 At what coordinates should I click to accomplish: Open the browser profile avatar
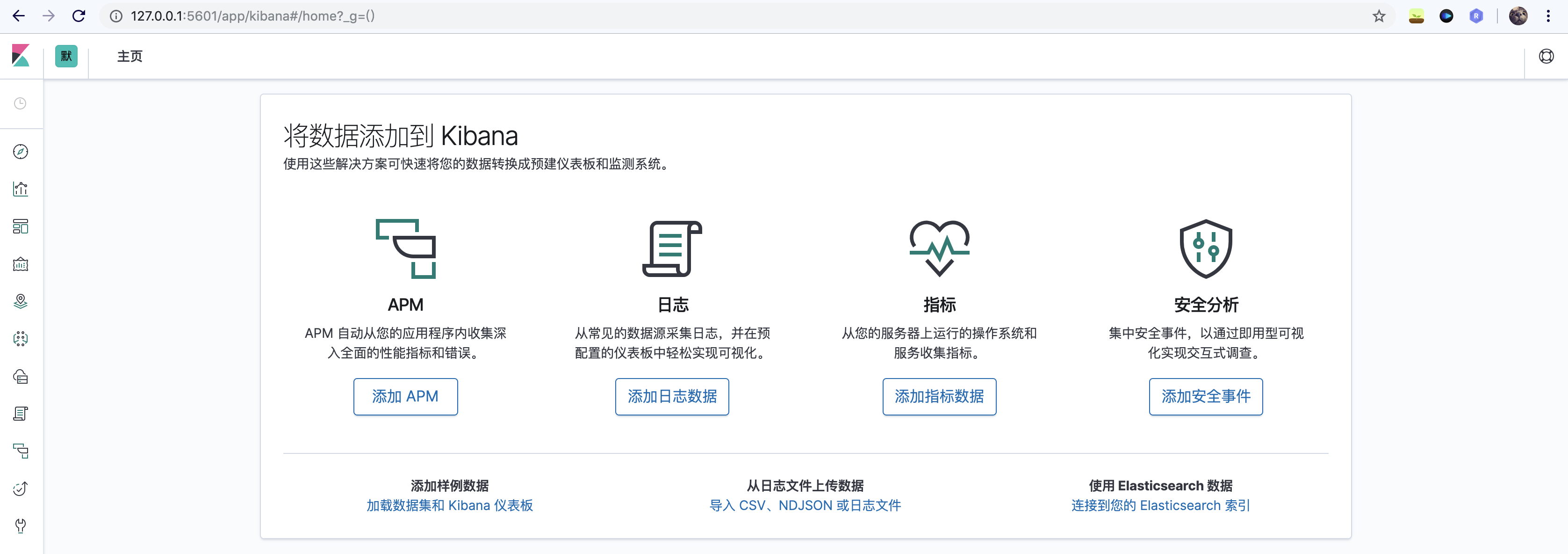(1518, 16)
